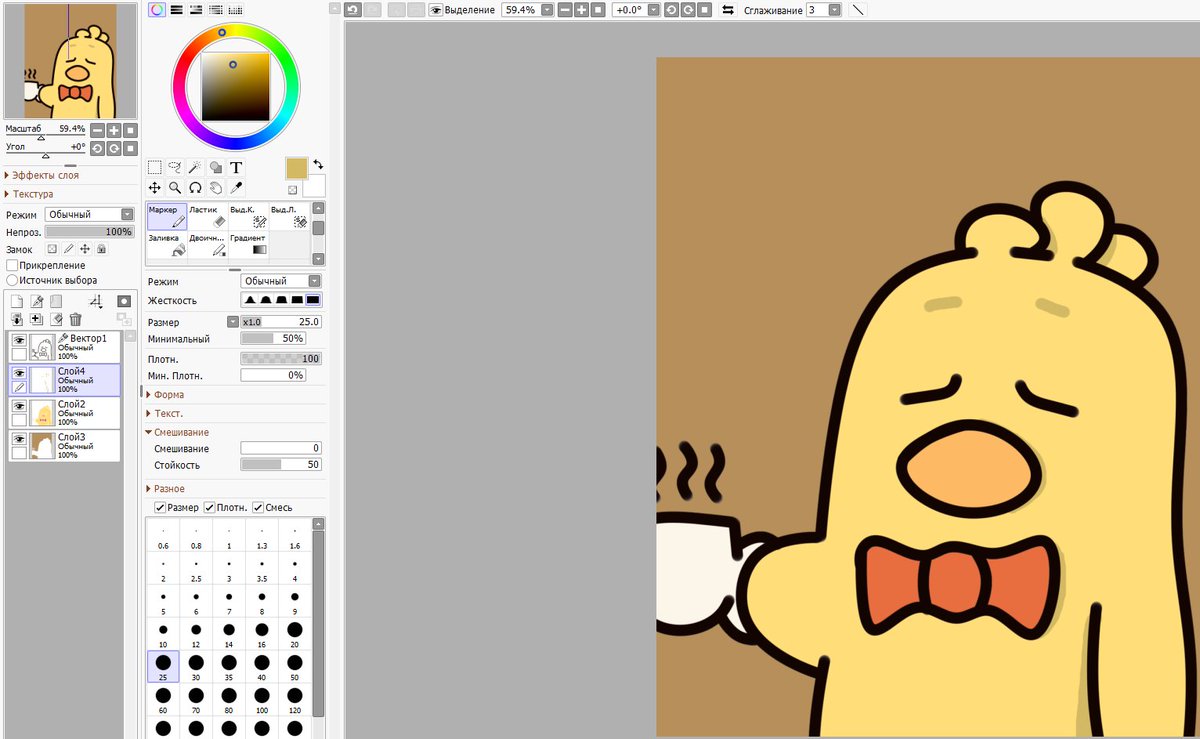Image resolution: width=1200 pixels, height=739 pixels.
Task: Choose the Заливка bucket fill tool
Action: click(167, 245)
